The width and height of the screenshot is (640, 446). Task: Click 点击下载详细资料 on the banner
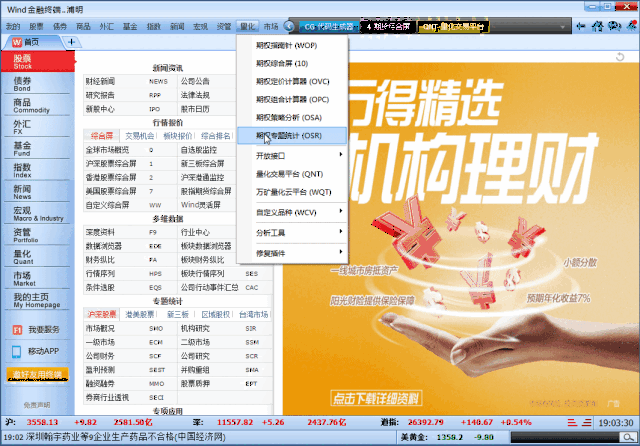point(376,398)
